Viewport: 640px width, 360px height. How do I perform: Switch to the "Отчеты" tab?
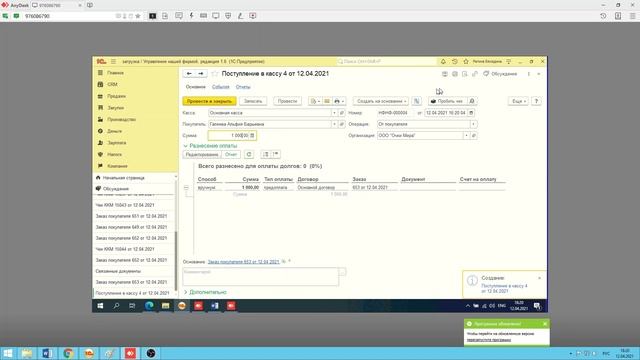[x=243, y=87]
